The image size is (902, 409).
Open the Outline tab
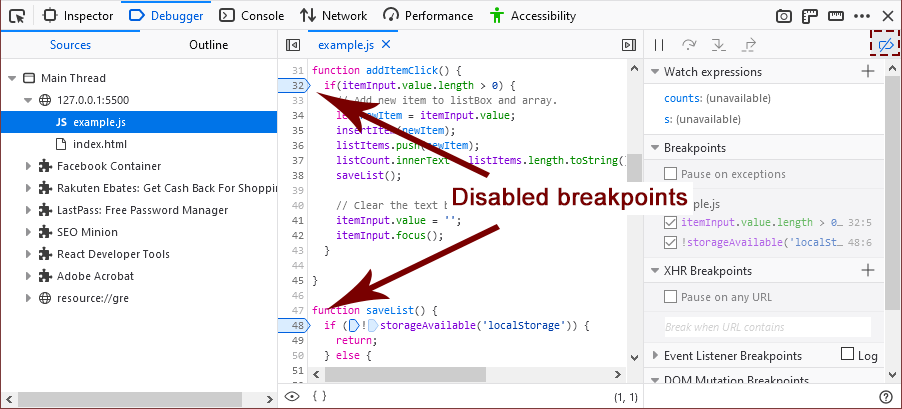click(x=208, y=45)
